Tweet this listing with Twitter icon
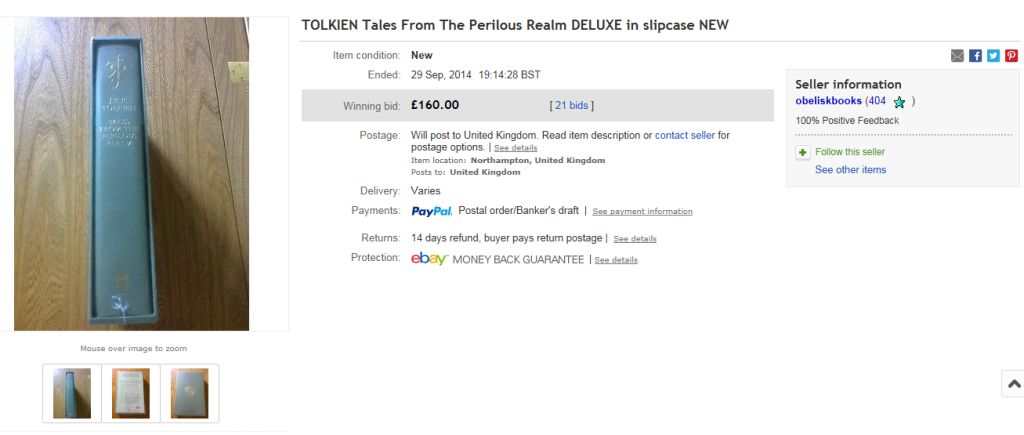This screenshot has width=1024, height=435. click(993, 56)
